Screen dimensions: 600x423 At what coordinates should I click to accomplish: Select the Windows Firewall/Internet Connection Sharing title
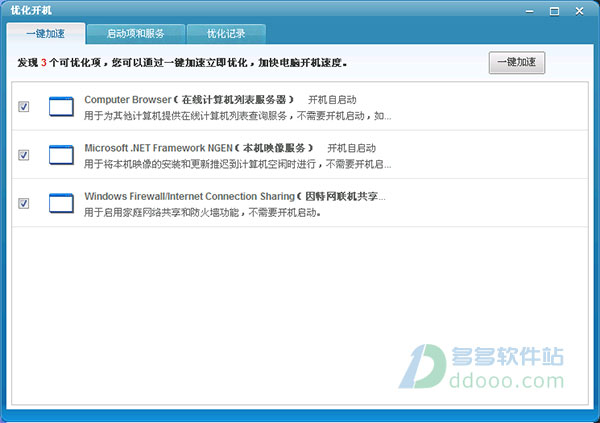pos(235,196)
